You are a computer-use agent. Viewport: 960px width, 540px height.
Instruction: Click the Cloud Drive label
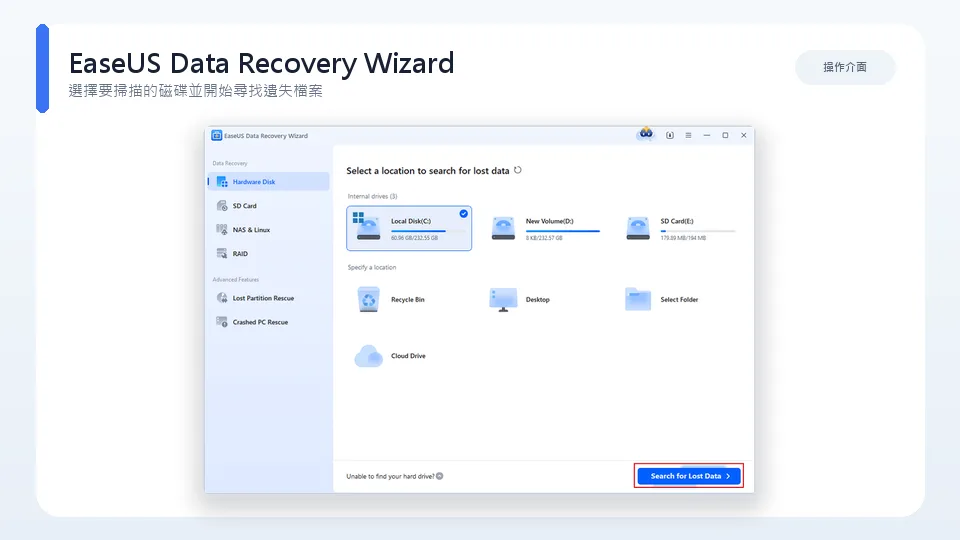pos(408,356)
